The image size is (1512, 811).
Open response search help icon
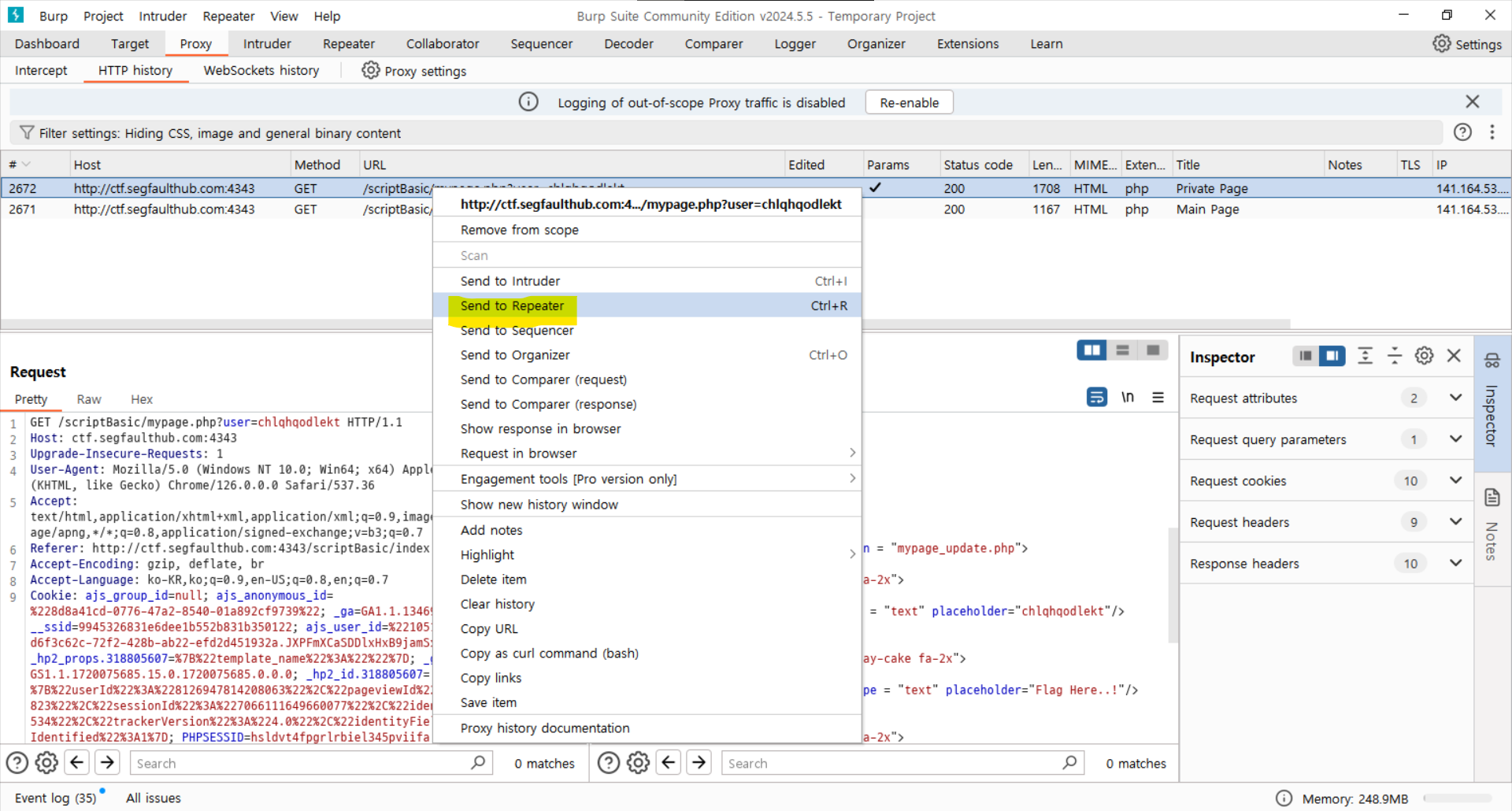[609, 762]
